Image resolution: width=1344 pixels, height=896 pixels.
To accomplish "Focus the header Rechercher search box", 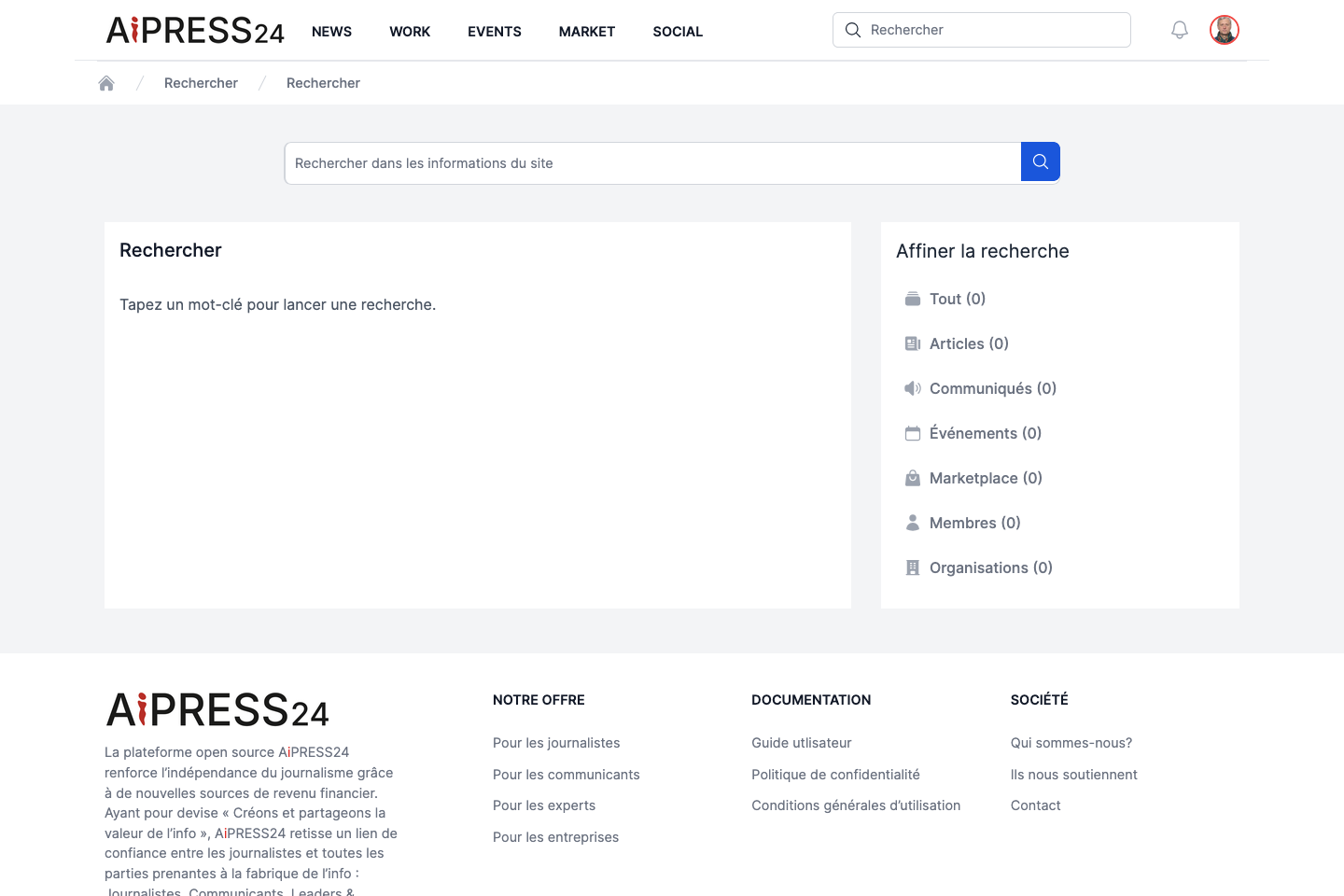I will point(982,30).
